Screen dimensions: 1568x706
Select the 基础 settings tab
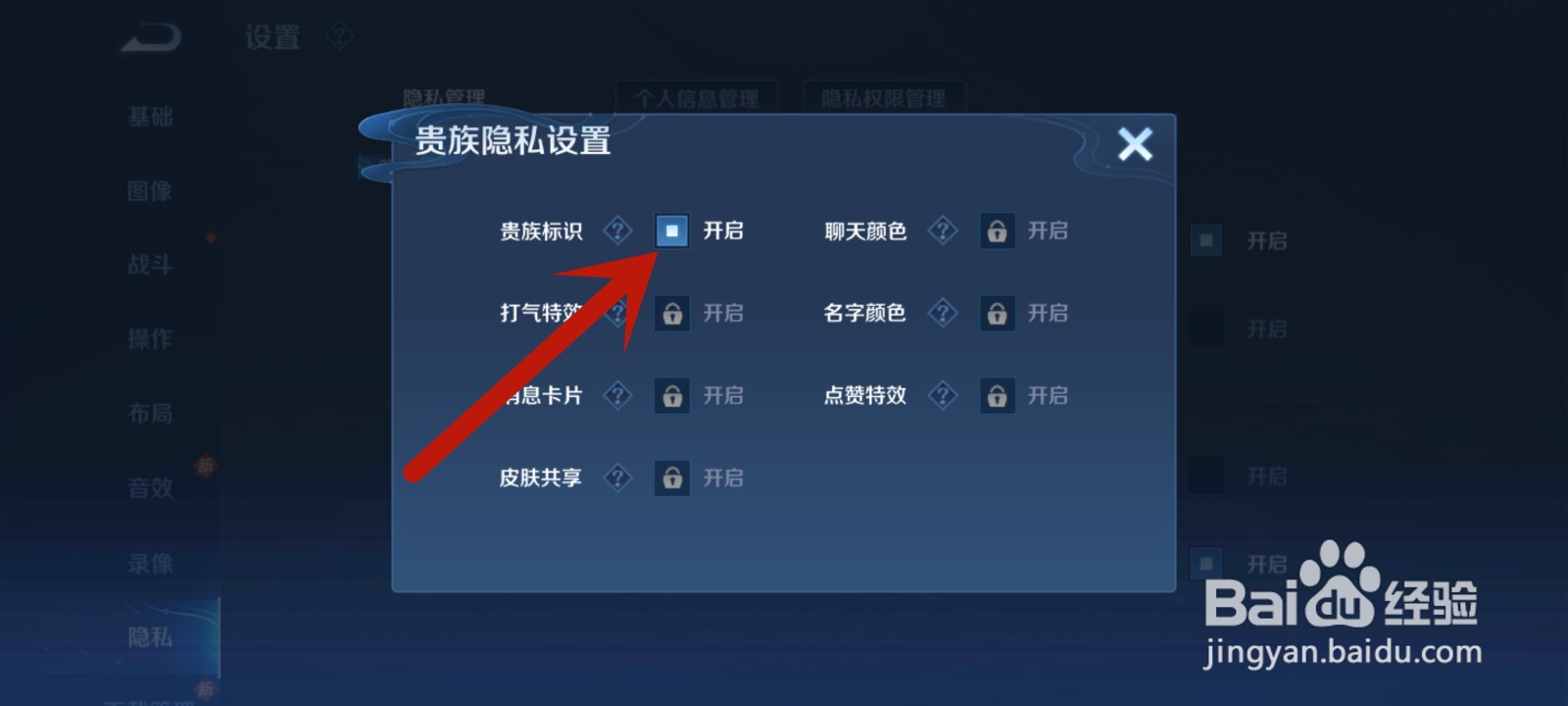pos(150,117)
